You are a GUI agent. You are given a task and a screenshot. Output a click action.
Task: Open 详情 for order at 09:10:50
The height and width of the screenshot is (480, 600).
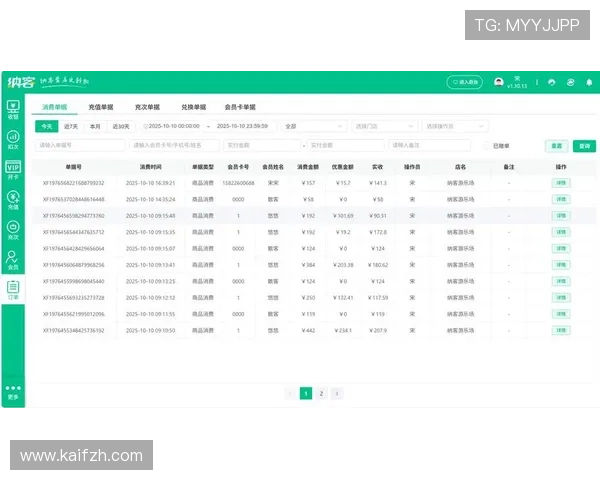point(561,330)
